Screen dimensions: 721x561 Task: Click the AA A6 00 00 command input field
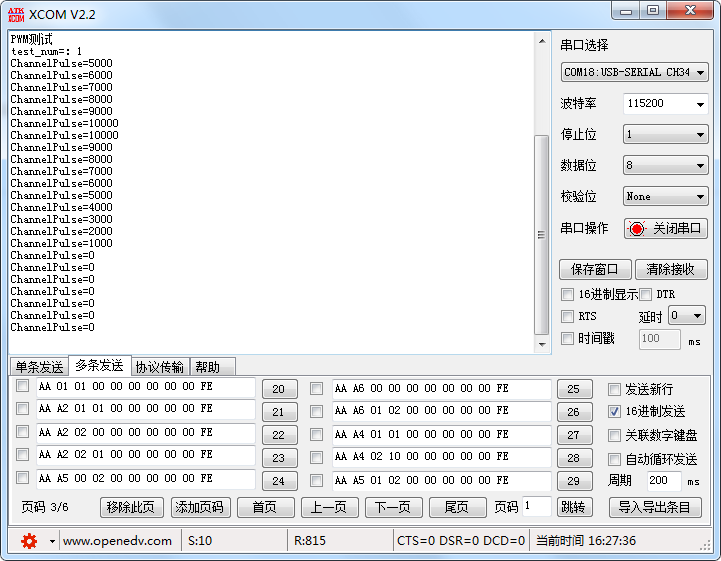(x=441, y=389)
